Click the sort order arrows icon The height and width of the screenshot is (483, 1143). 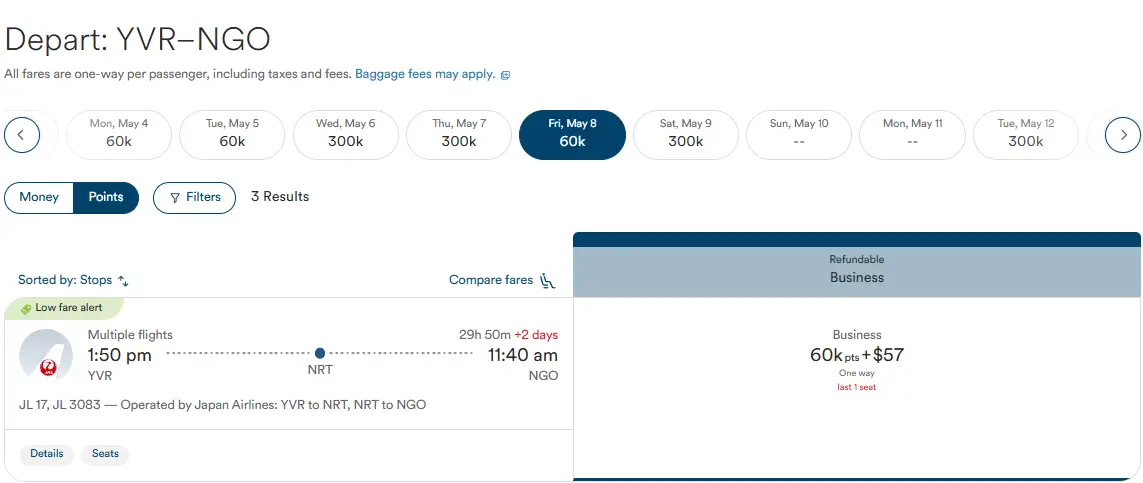tap(124, 281)
